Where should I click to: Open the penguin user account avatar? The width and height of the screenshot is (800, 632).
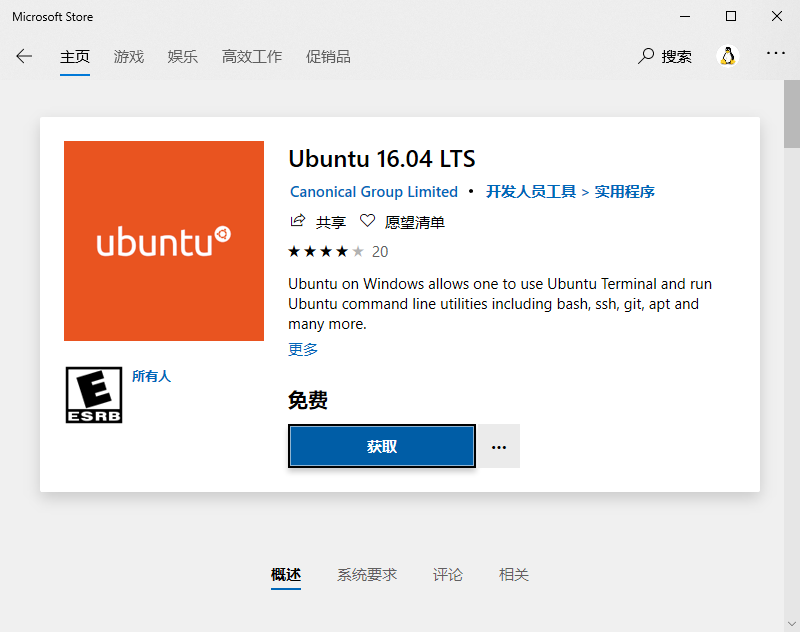tap(728, 56)
